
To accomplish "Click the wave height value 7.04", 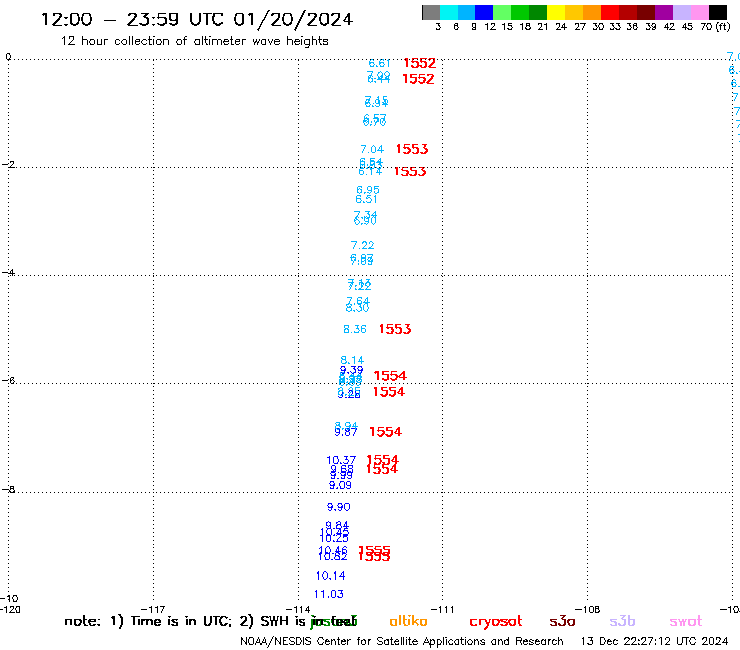I will tap(372, 150).
